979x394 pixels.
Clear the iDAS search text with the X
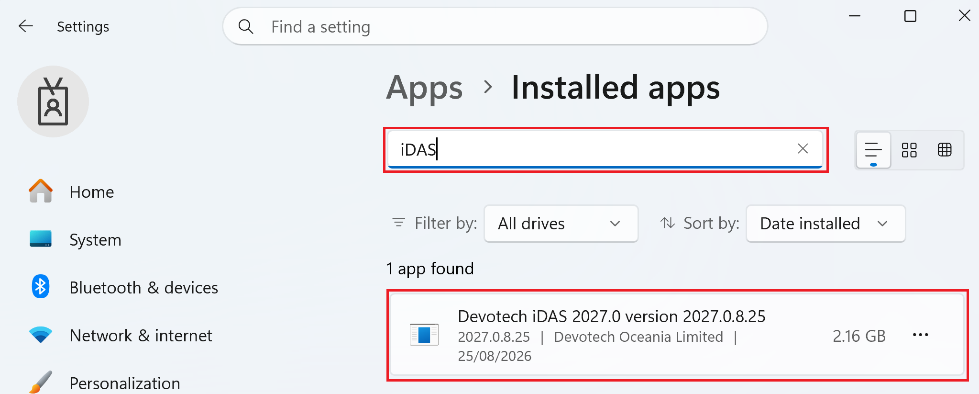tap(803, 149)
